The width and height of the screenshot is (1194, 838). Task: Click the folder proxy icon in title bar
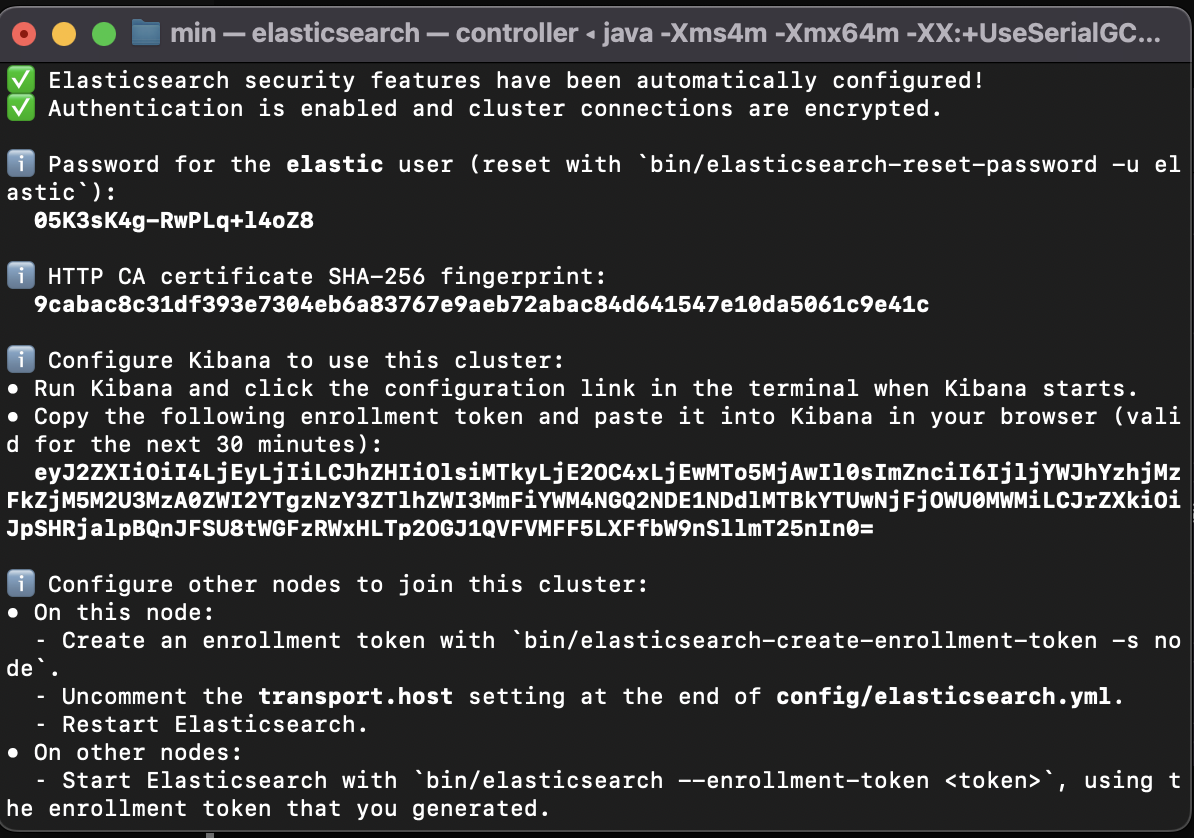(x=145, y=33)
